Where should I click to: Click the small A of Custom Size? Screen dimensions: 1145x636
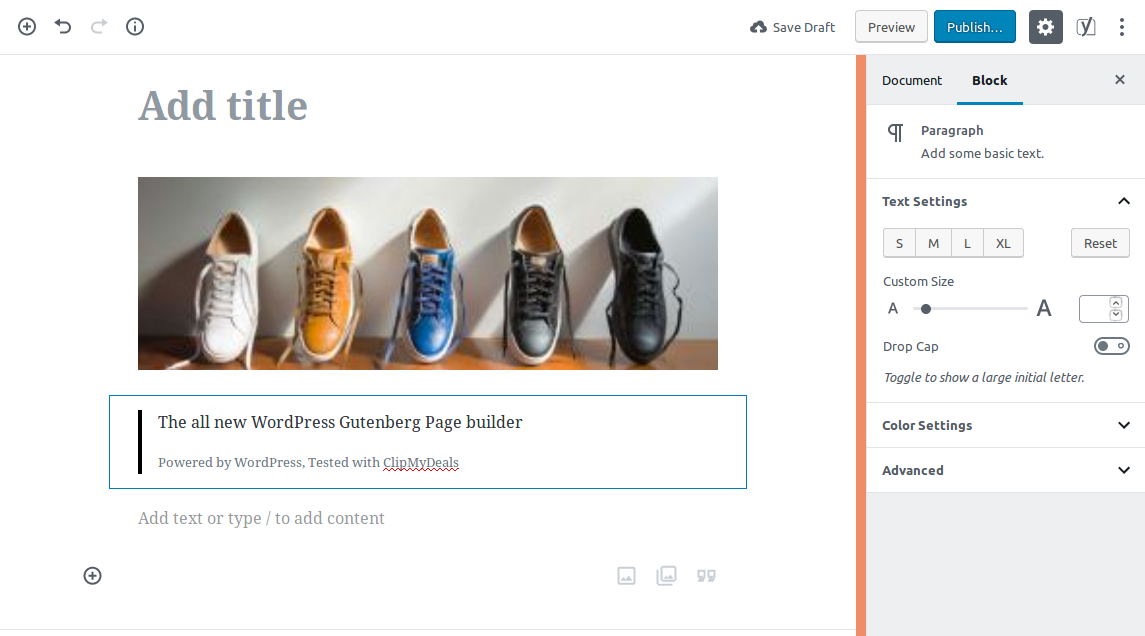click(893, 309)
